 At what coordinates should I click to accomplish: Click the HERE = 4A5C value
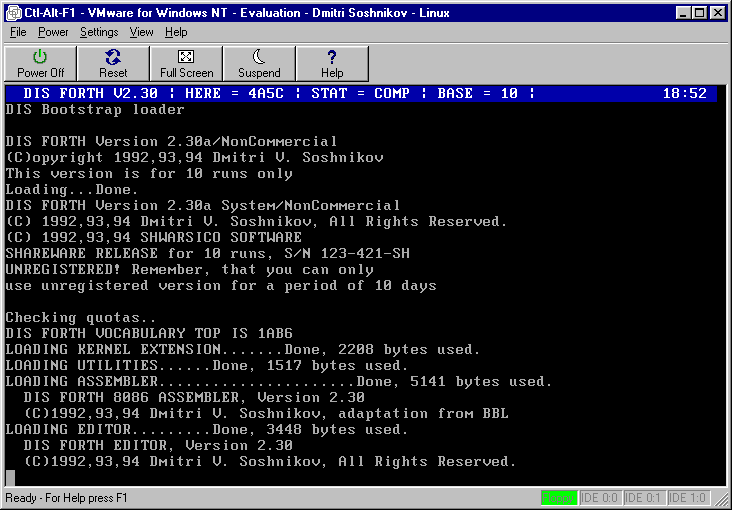(234, 93)
